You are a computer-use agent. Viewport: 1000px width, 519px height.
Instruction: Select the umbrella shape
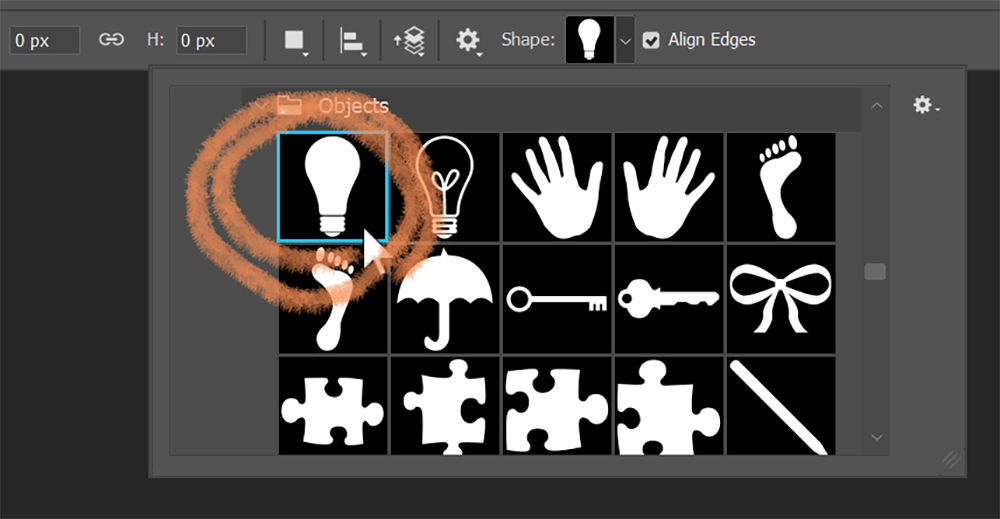click(445, 299)
